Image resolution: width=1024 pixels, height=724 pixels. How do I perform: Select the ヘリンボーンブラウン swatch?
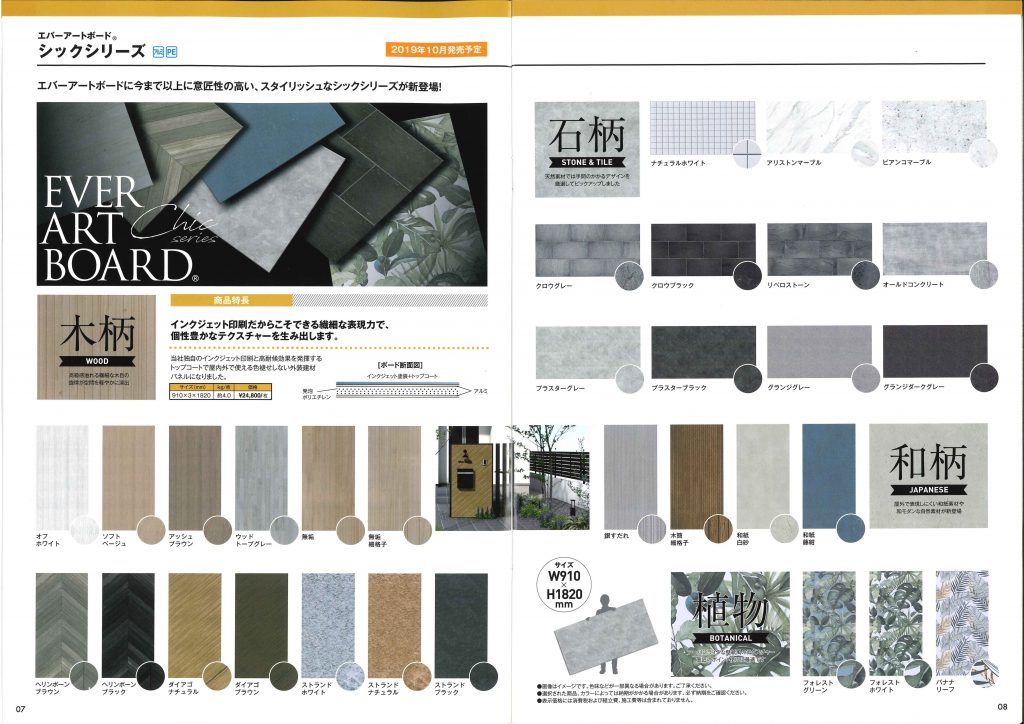point(62,625)
